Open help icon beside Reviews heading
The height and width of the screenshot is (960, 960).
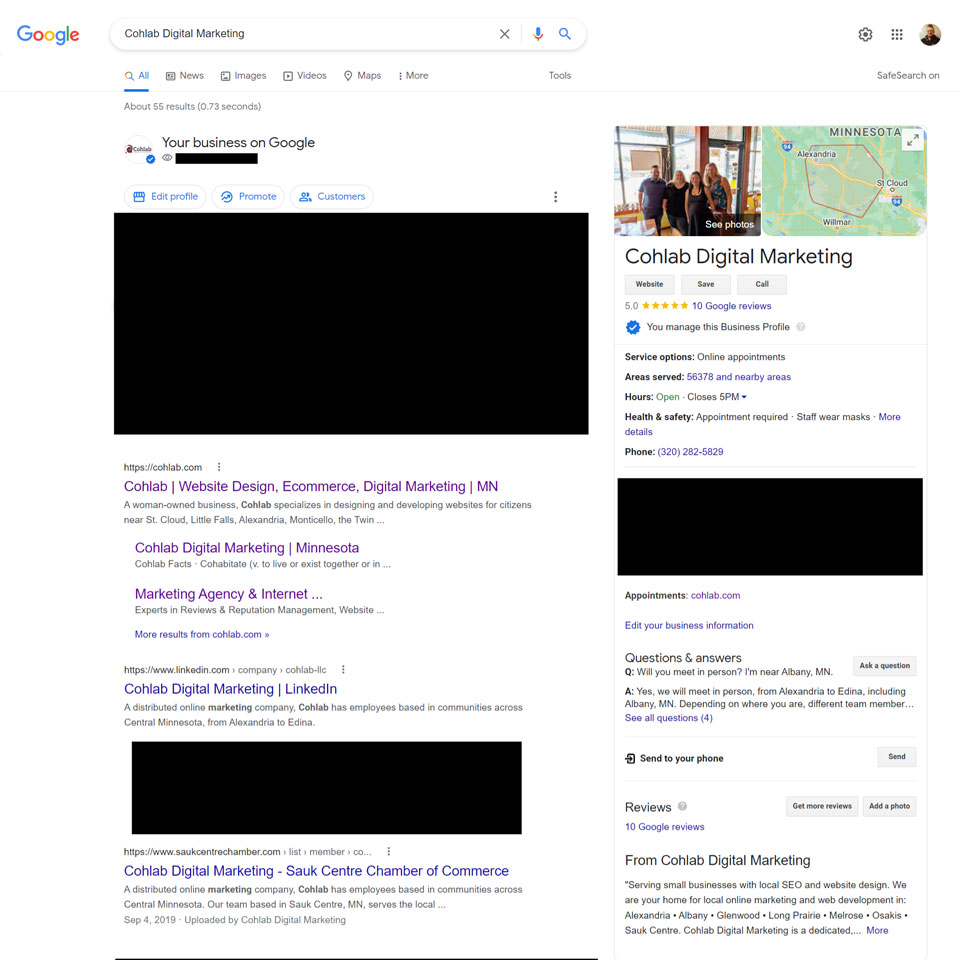683,807
